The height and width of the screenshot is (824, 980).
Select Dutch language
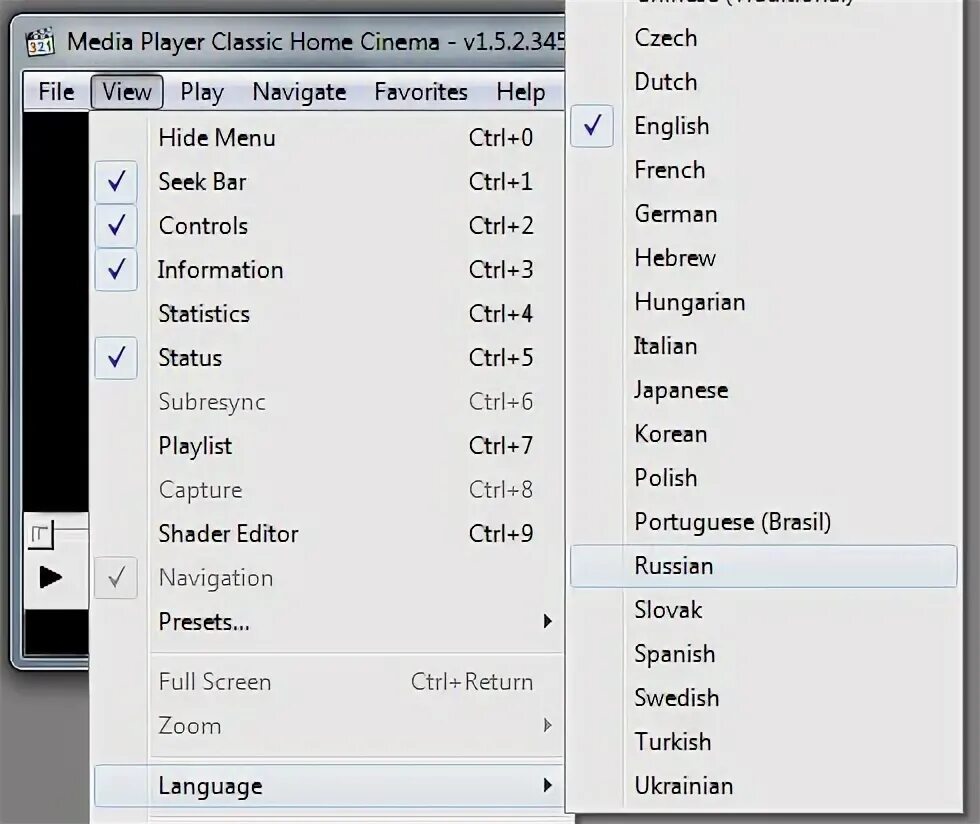pyautogui.click(x=764, y=82)
